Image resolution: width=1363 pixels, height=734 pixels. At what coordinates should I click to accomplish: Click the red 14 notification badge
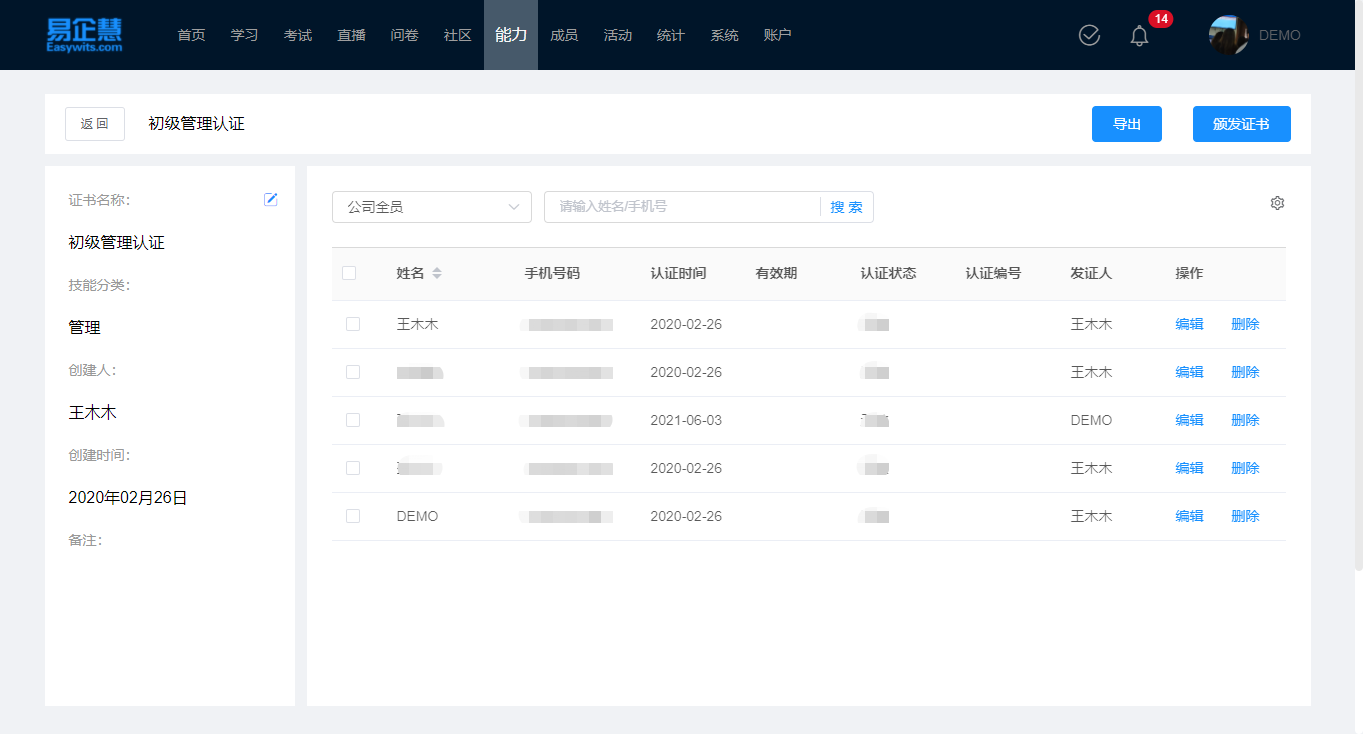click(x=1161, y=19)
